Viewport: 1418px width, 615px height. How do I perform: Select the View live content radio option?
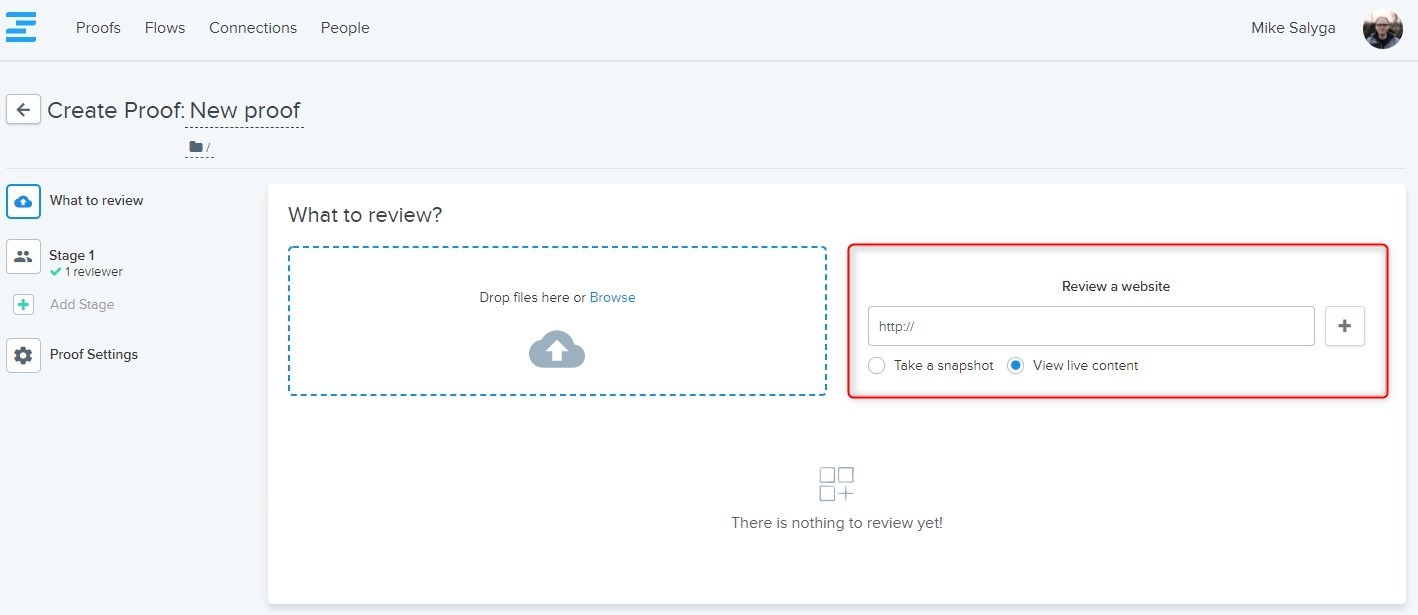pos(1016,366)
